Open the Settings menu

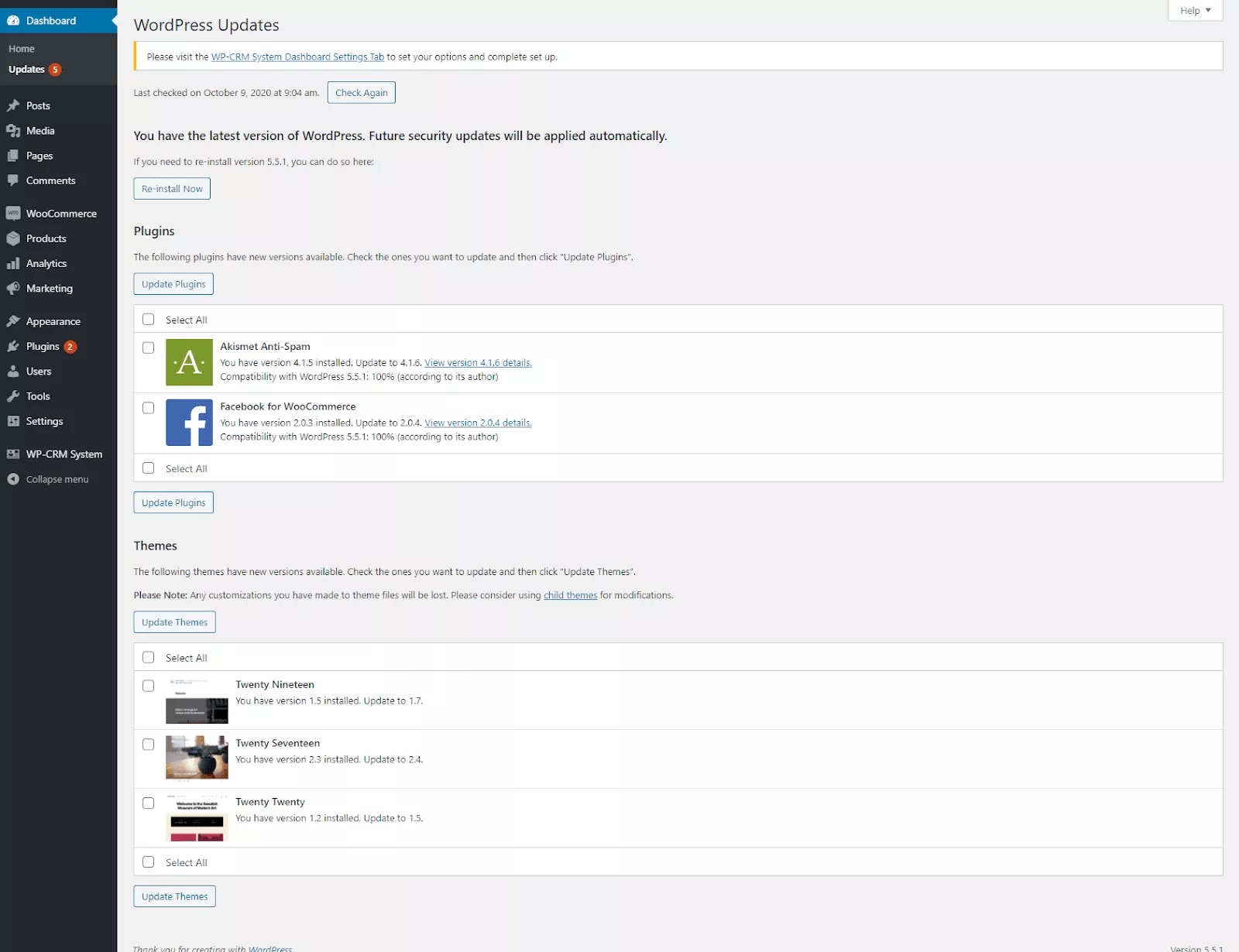[58, 421]
